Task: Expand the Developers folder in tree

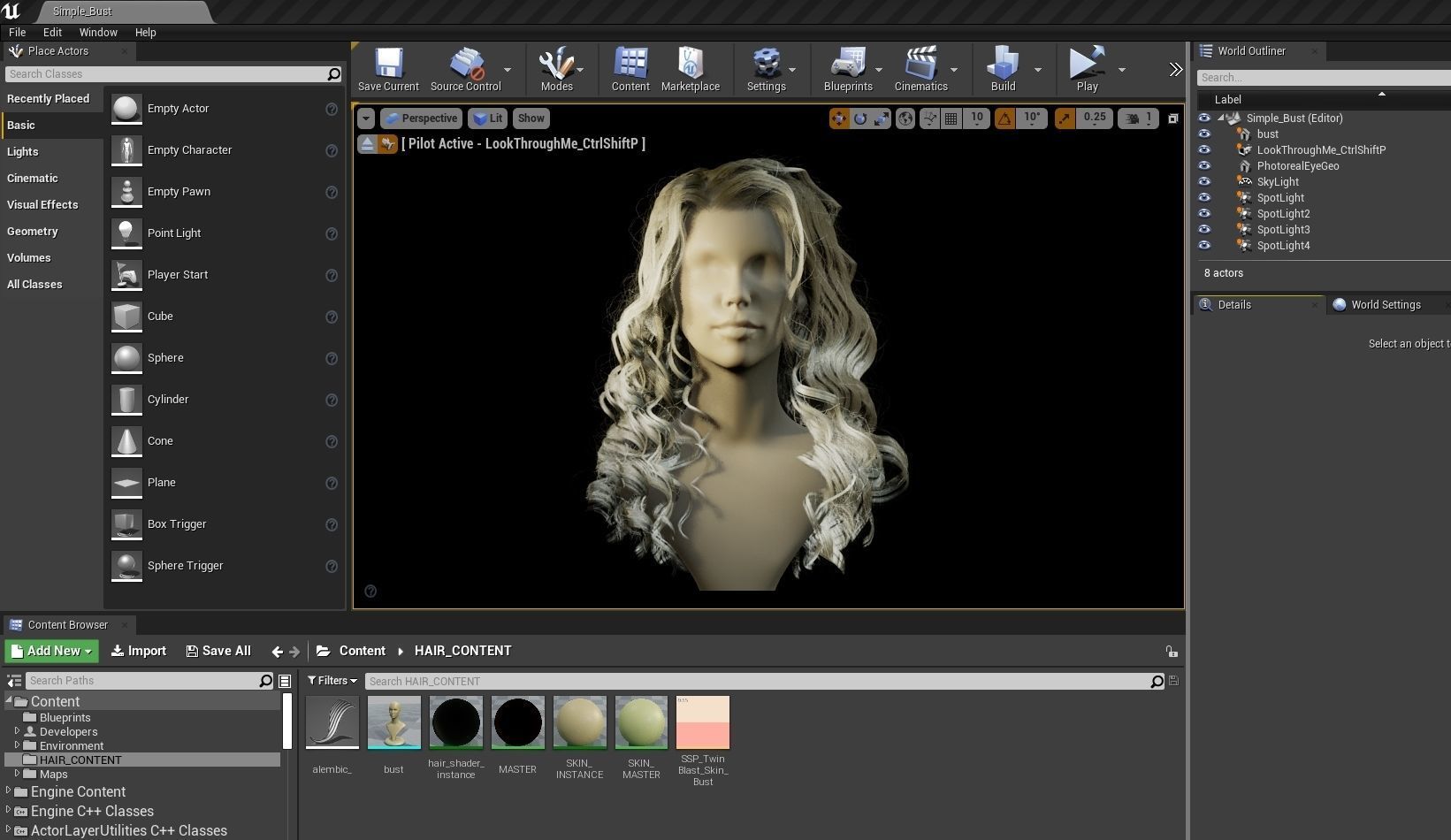Action: click(17, 731)
